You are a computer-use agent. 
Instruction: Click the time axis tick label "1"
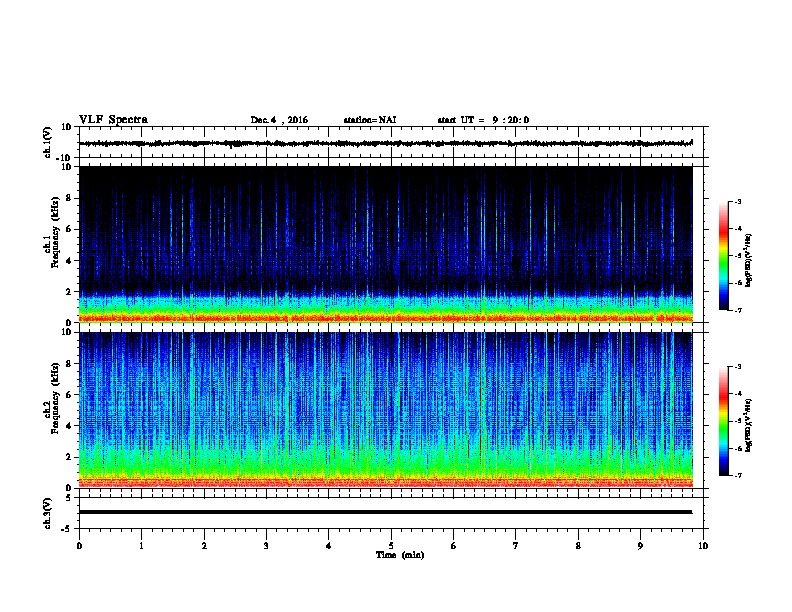tap(141, 546)
